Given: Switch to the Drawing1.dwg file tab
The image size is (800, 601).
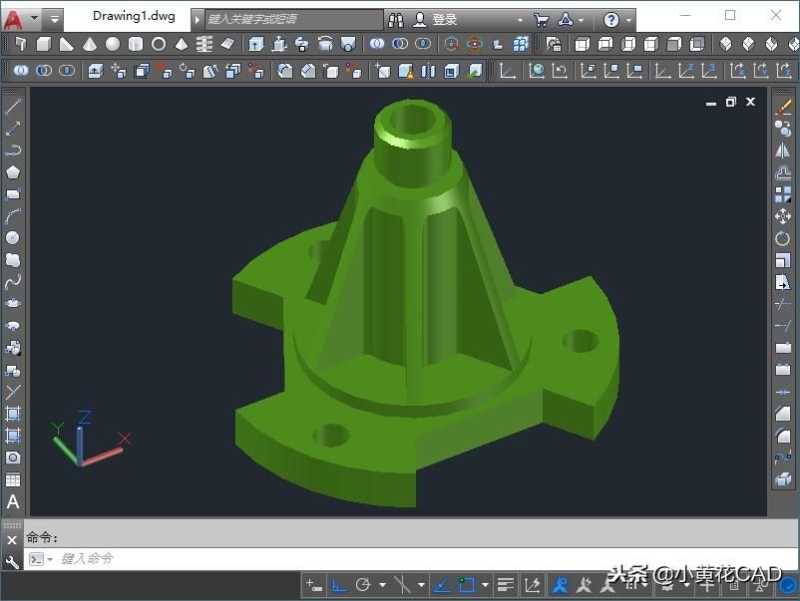Looking at the screenshot, I should coord(133,16).
